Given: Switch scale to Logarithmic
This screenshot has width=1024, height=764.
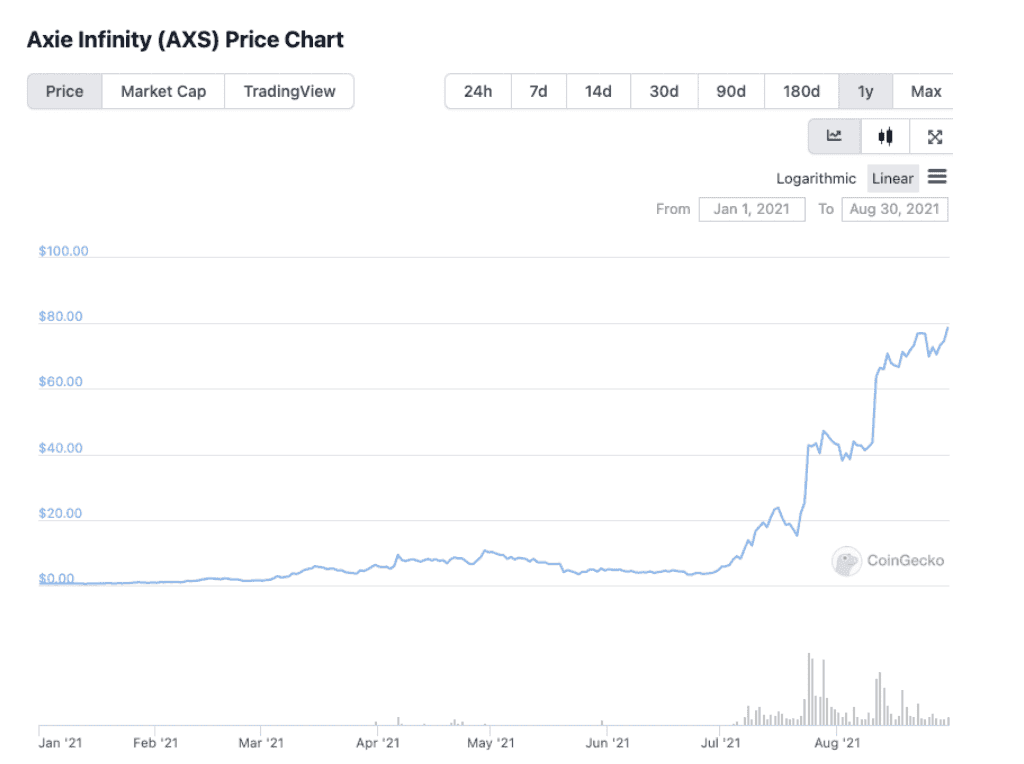Looking at the screenshot, I should pos(816,178).
